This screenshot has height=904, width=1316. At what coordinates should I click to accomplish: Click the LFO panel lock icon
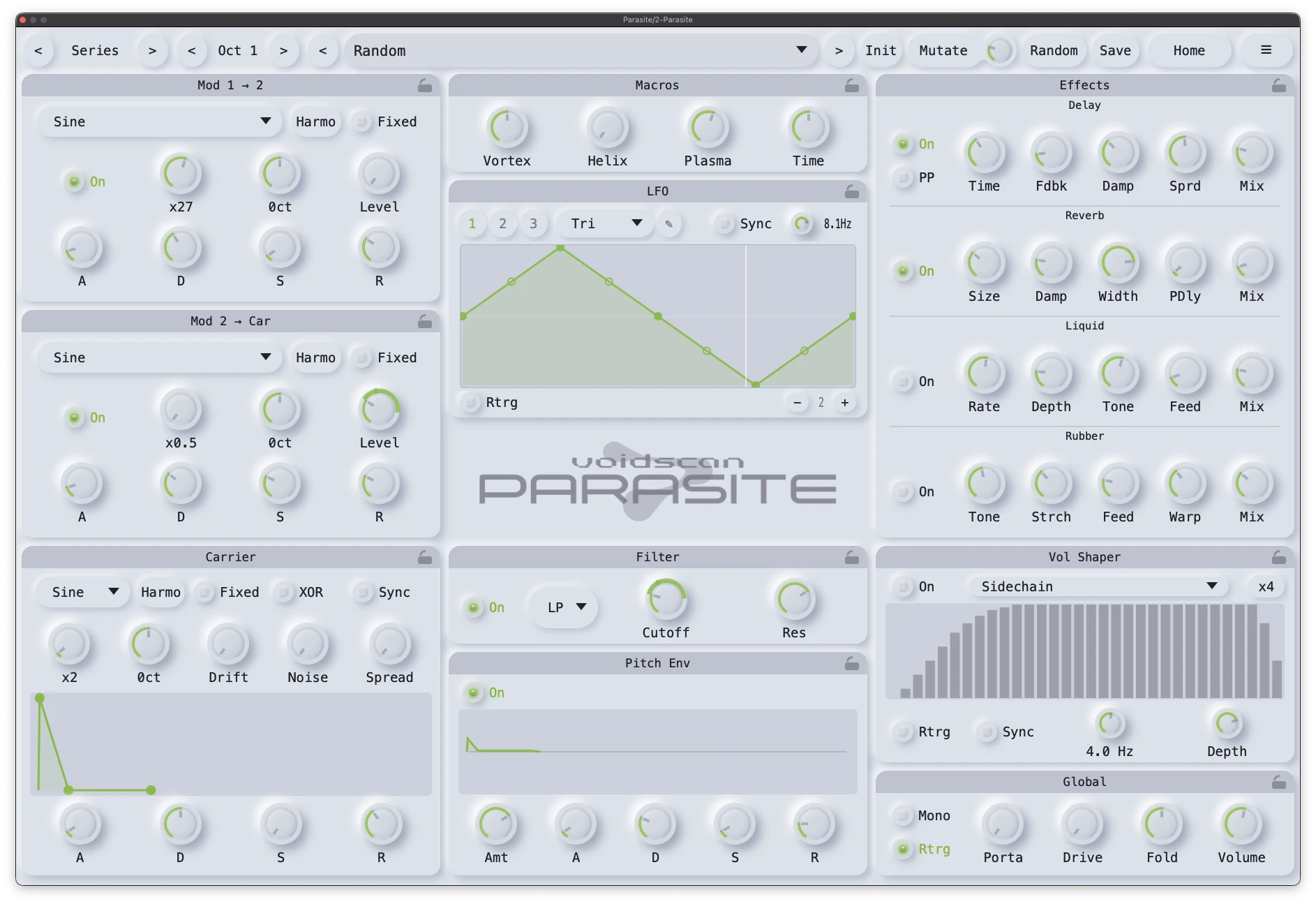pos(851,191)
